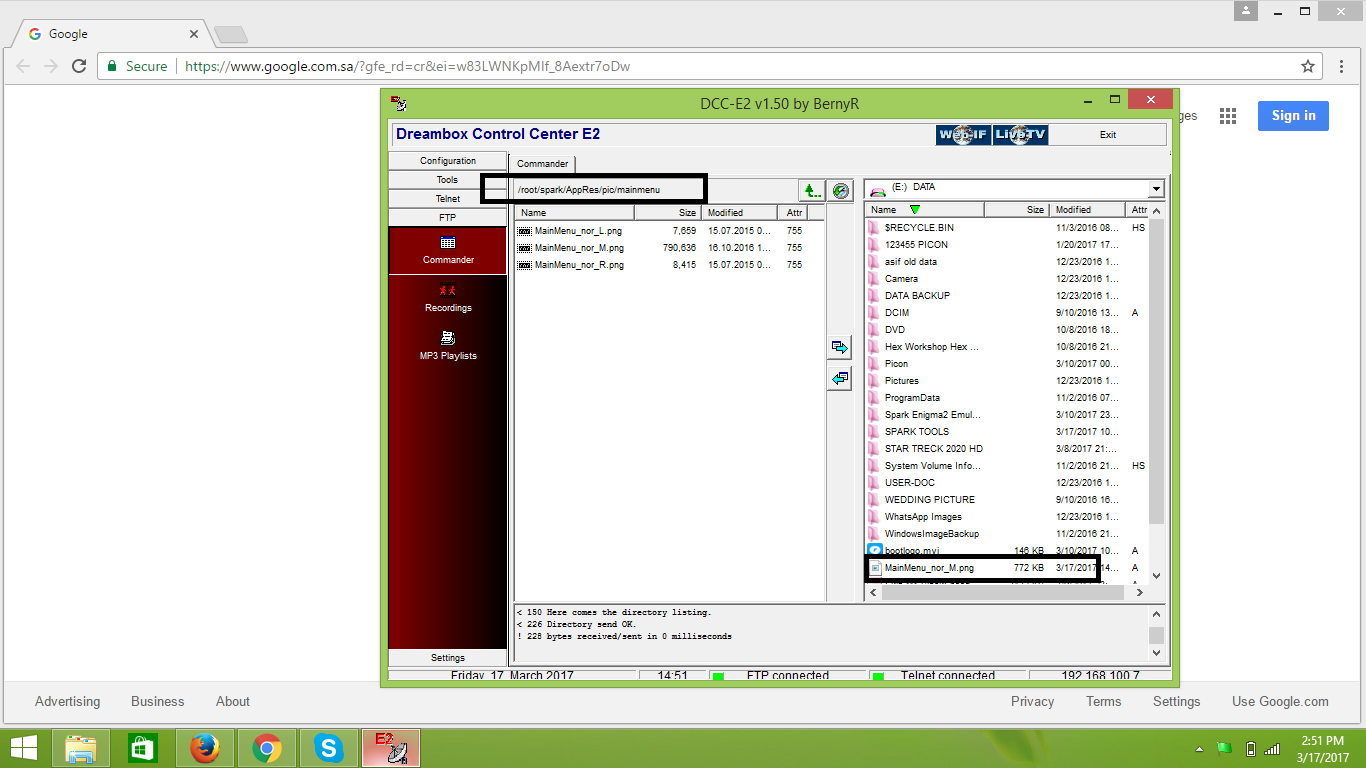Click the Google Sign in button
1366x768 pixels.
click(1293, 116)
